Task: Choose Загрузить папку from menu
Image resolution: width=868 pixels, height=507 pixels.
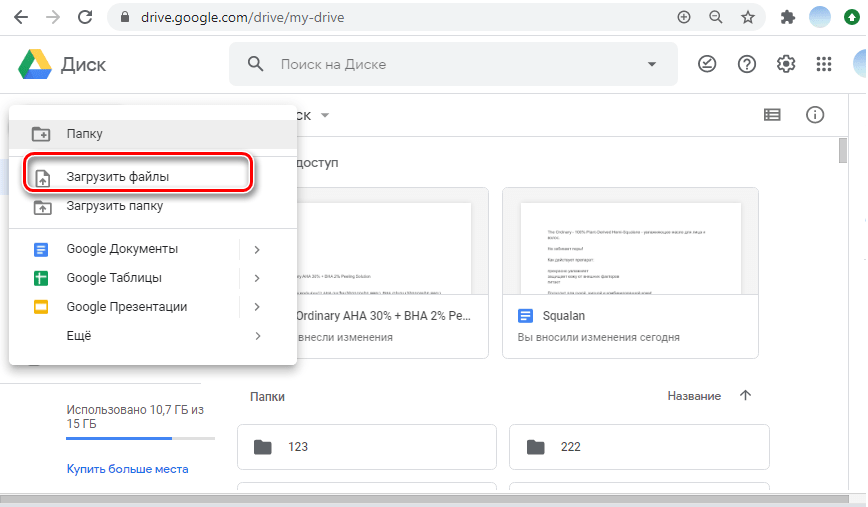Action: pos(114,207)
